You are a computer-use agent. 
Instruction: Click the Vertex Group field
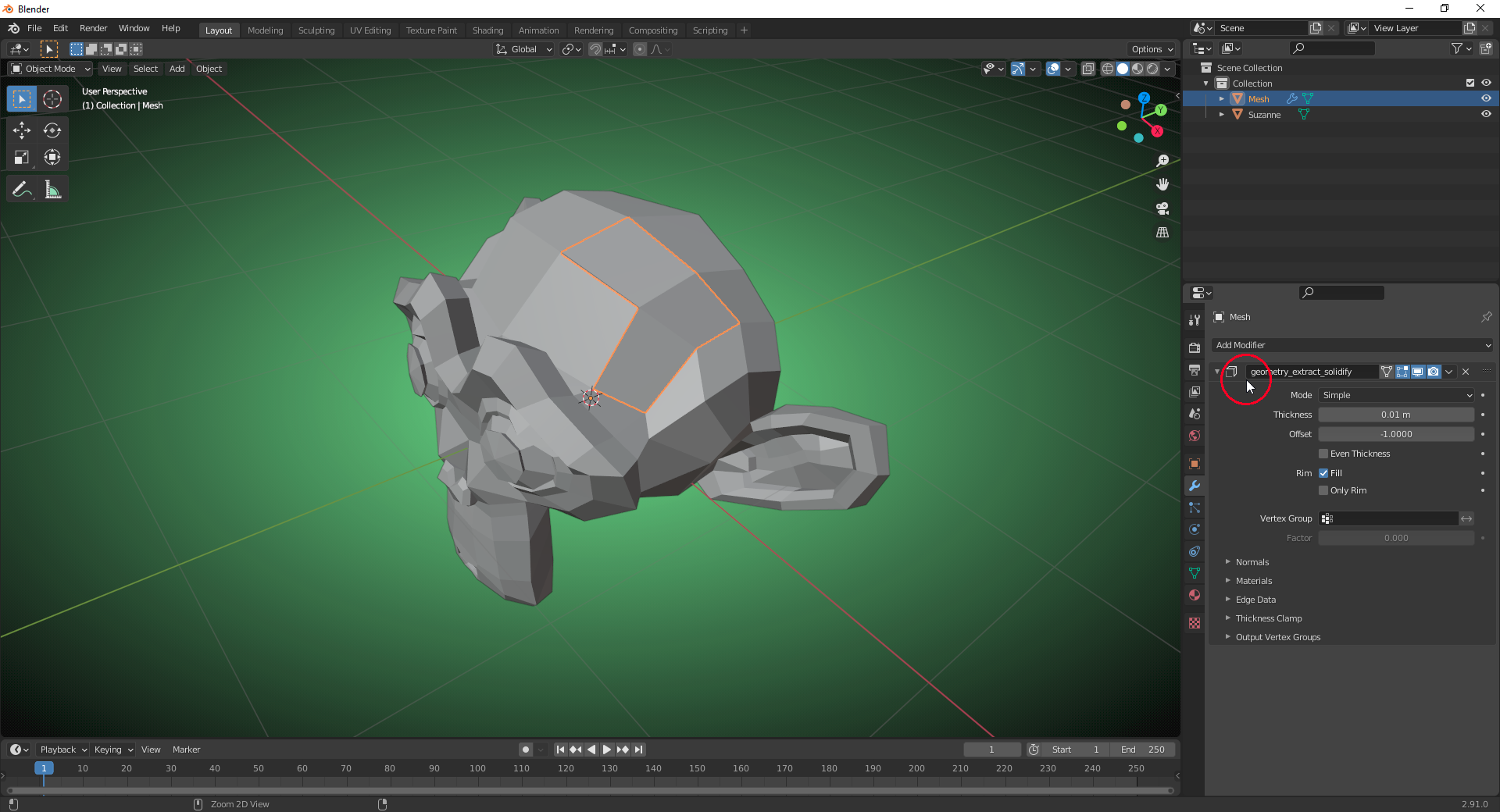[1388, 518]
